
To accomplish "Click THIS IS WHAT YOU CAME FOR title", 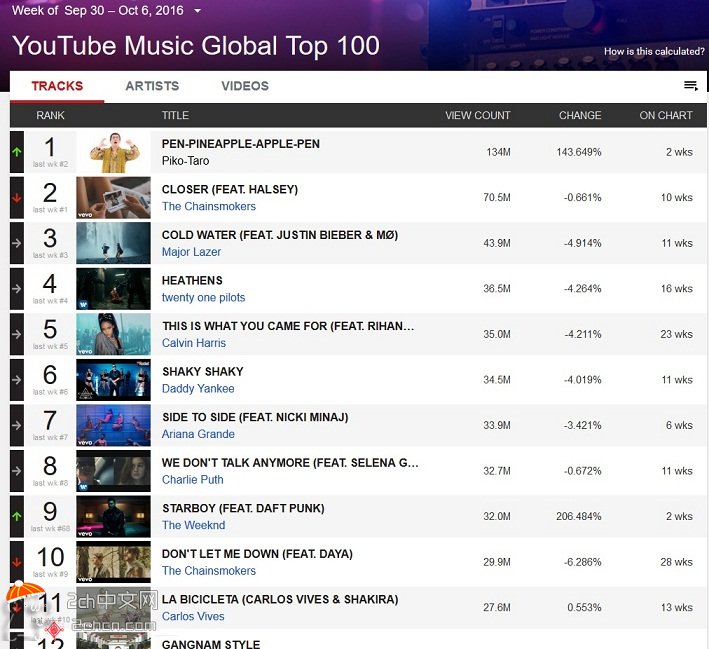I will tap(288, 326).
